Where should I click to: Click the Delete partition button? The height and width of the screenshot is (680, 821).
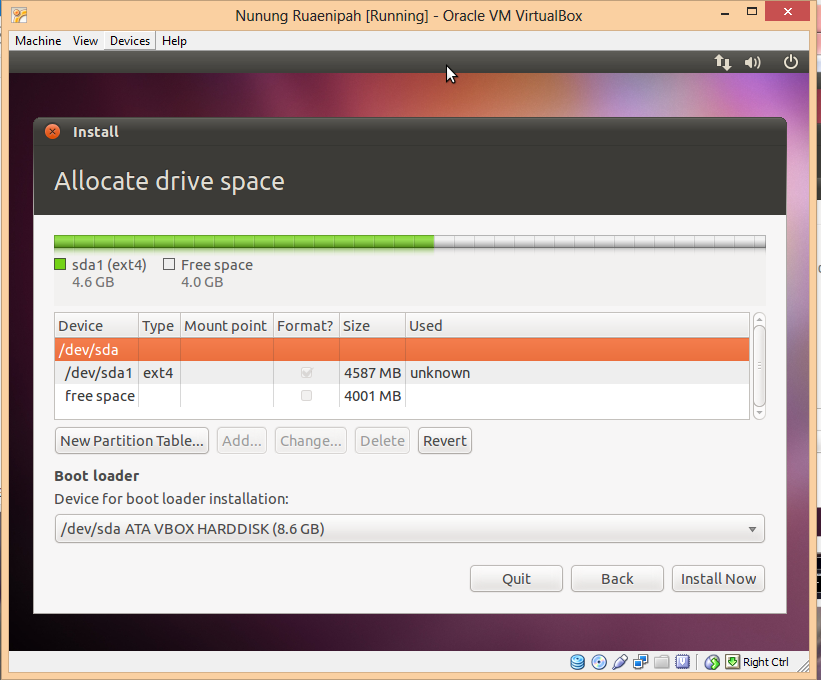click(382, 441)
